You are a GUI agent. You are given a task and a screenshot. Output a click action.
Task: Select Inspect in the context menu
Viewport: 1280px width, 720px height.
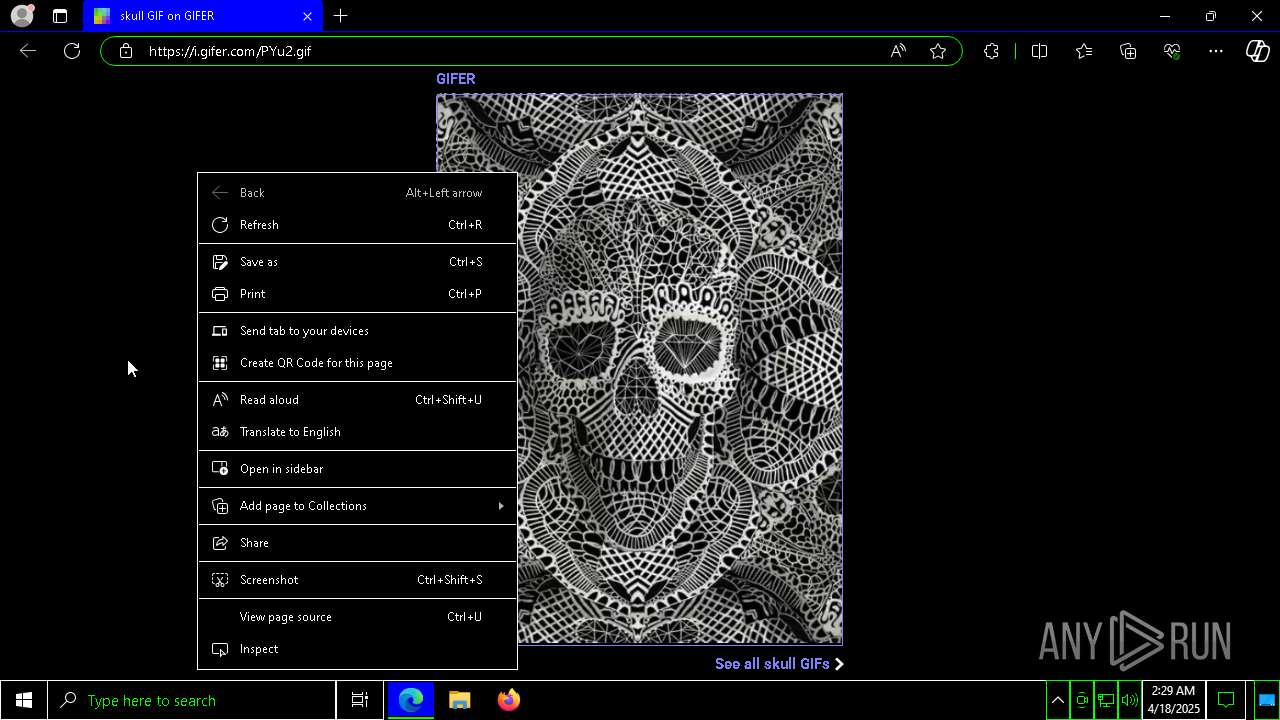point(357,649)
